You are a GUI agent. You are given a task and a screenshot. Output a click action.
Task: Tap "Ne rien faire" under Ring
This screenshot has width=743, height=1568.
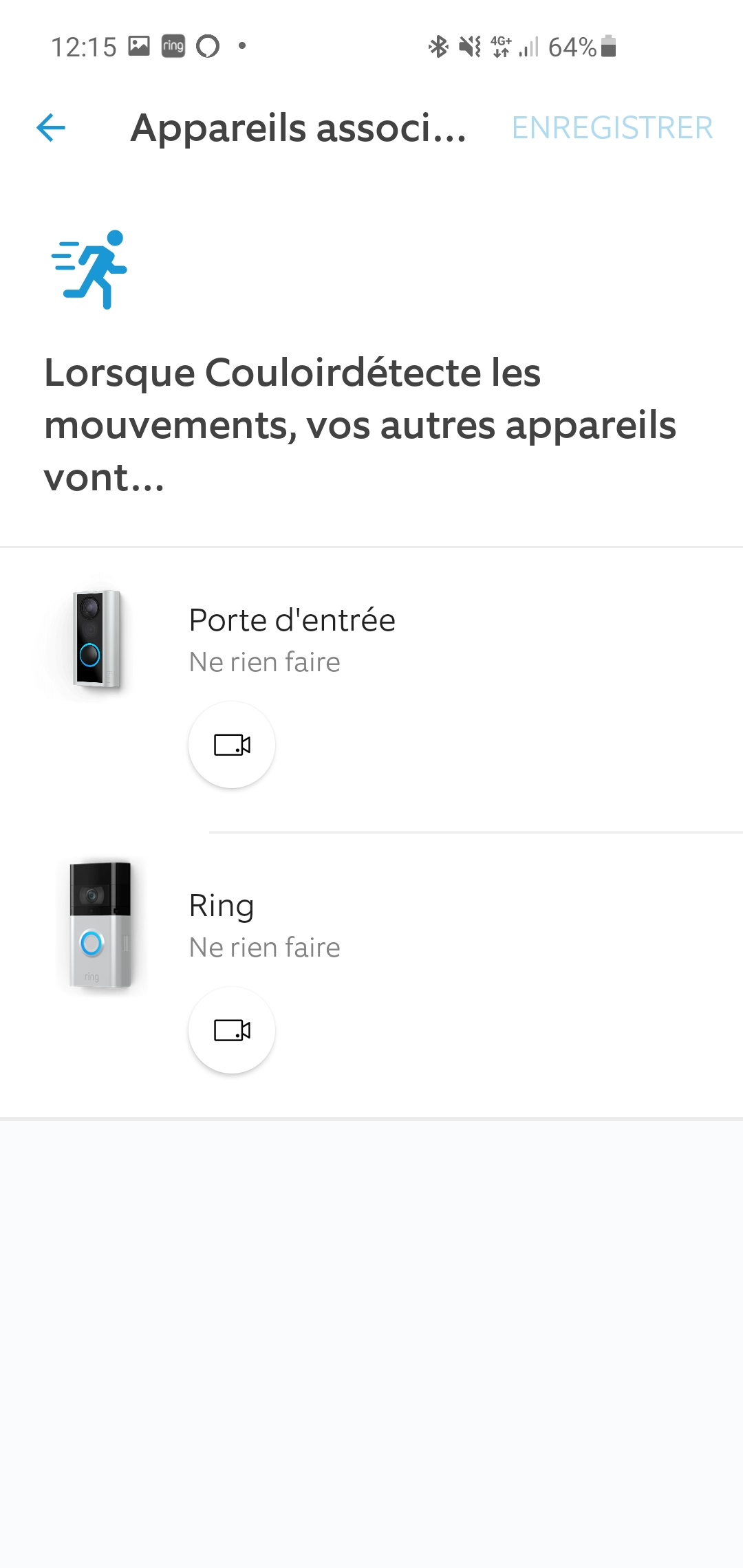(265, 948)
